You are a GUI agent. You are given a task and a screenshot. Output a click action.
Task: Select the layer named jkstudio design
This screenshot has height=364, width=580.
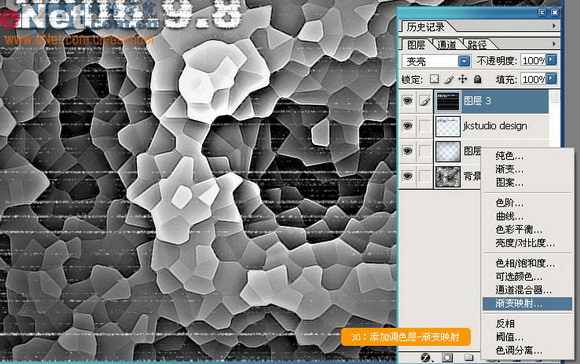point(495,126)
